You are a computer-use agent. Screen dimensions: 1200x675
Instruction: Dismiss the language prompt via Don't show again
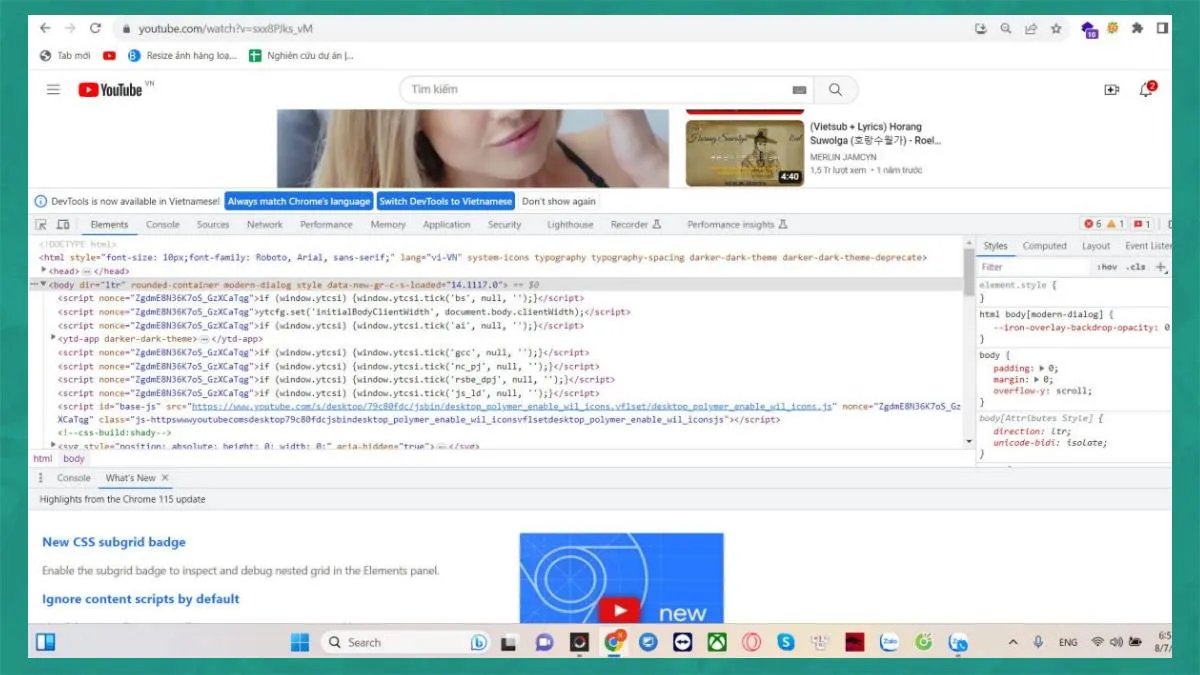tap(558, 200)
